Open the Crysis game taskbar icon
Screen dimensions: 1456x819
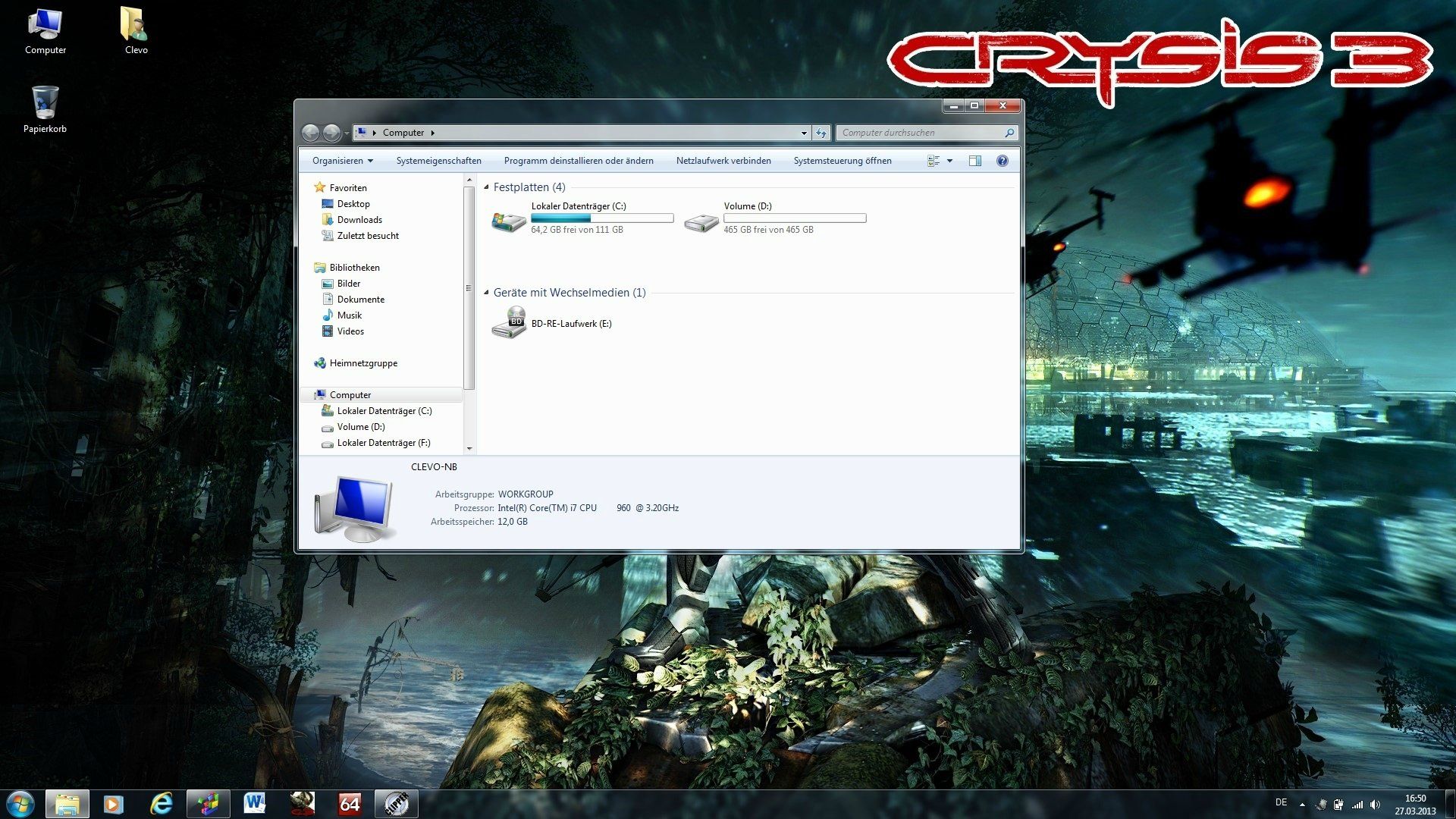click(x=302, y=804)
